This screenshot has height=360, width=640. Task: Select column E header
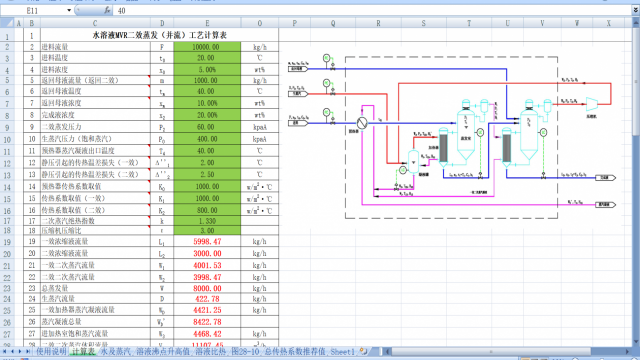coord(207,23)
